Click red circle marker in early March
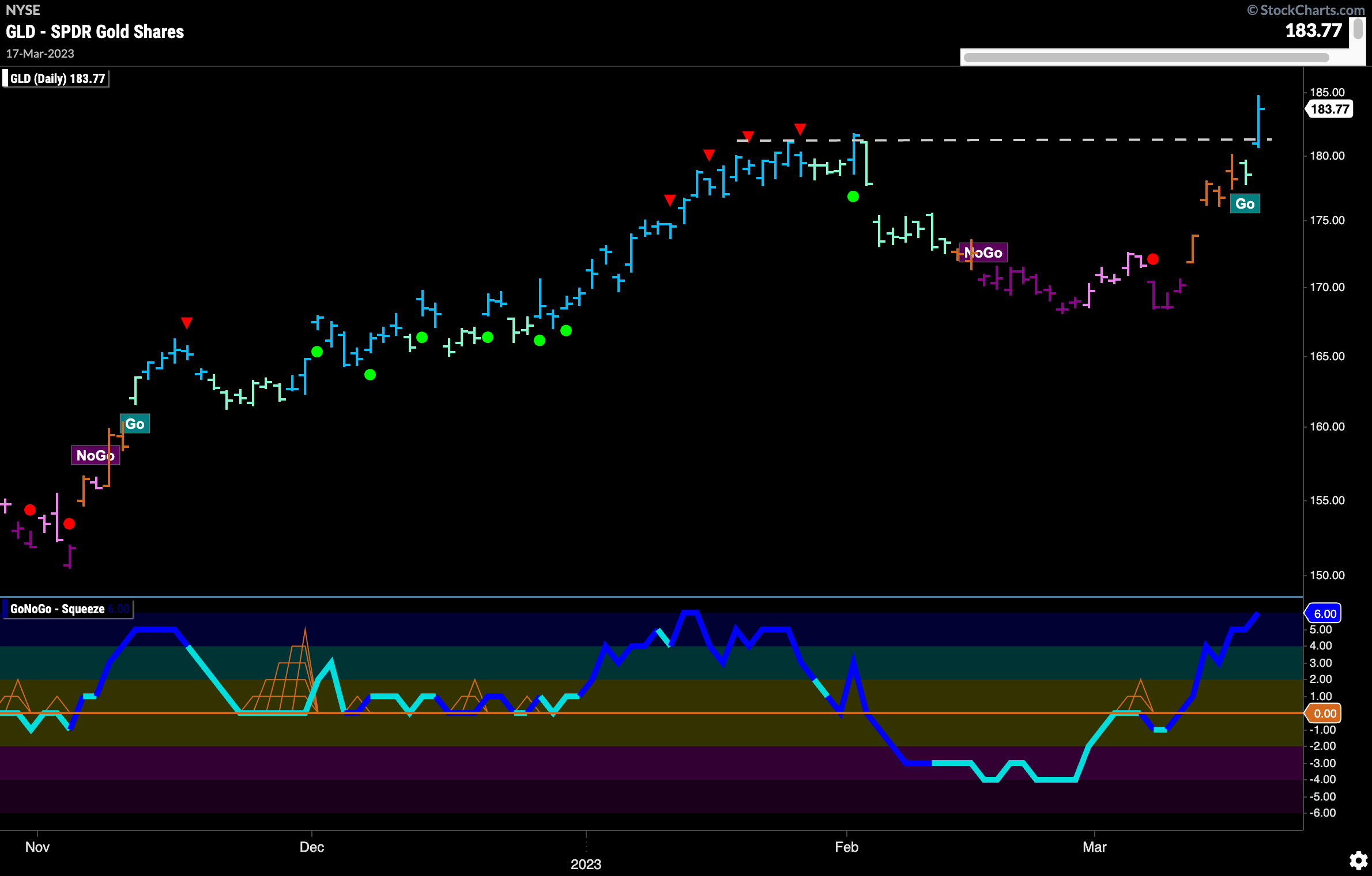The height and width of the screenshot is (876, 1372). [1153, 259]
